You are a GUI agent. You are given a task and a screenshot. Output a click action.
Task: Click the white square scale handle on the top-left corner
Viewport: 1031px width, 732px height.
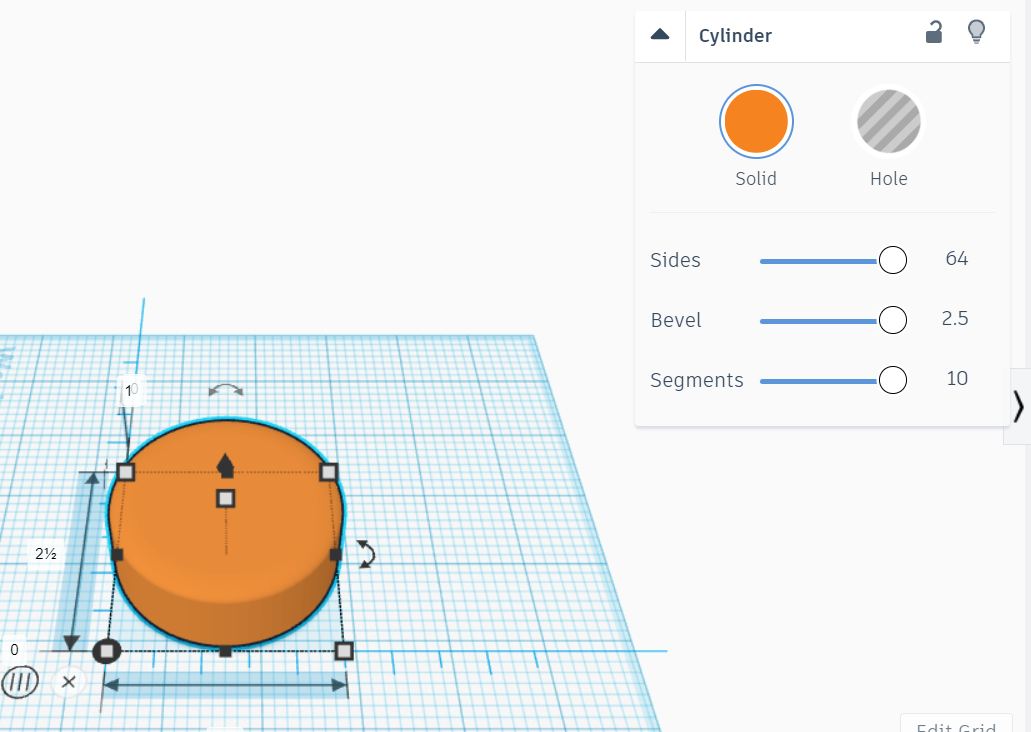point(125,471)
